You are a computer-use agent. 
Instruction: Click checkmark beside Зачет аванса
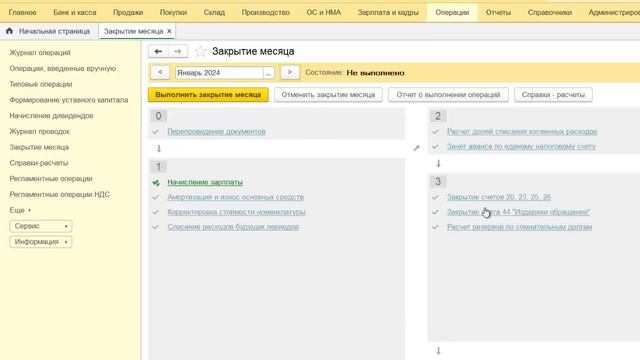pyautogui.click(x=435, y=147)
